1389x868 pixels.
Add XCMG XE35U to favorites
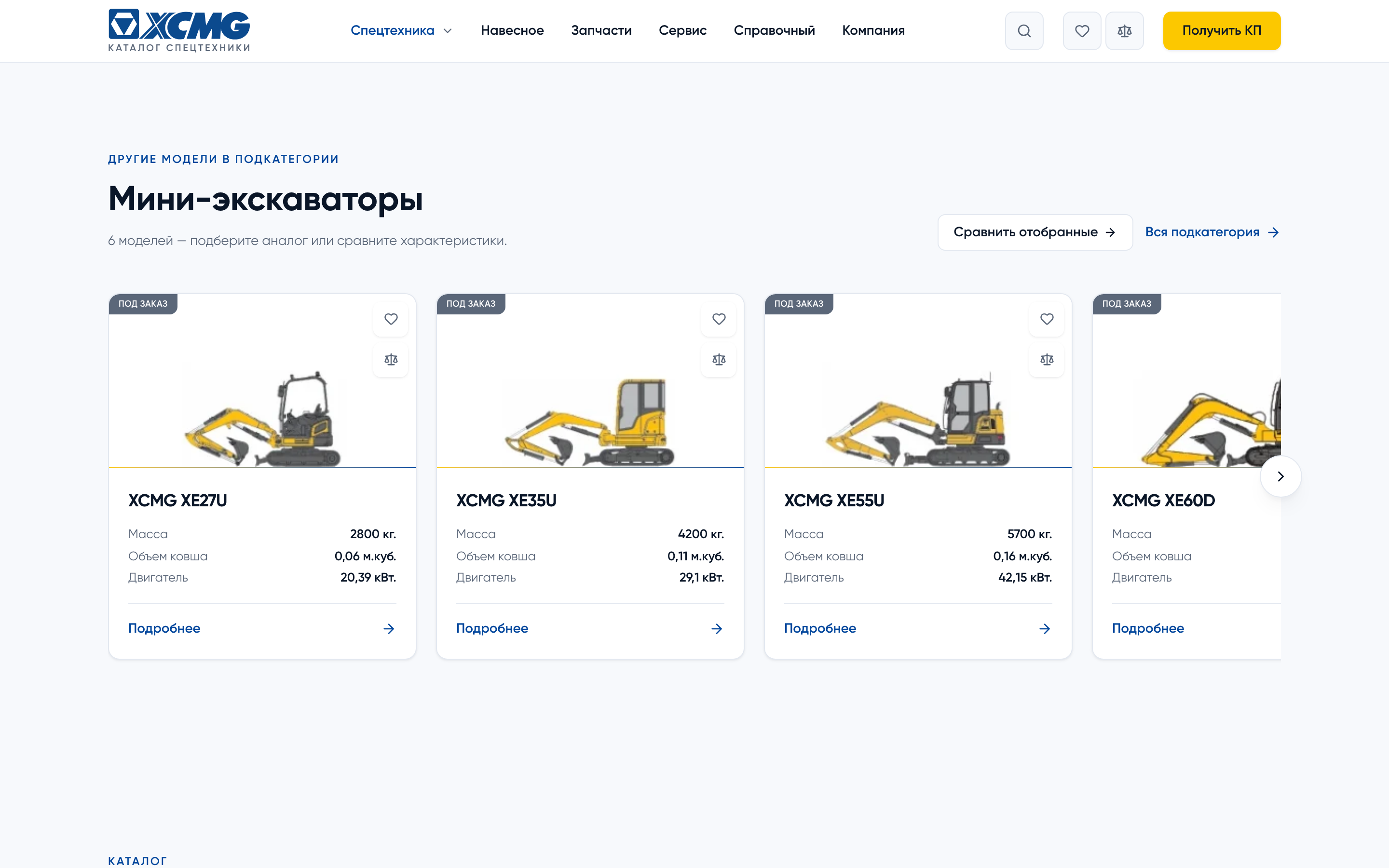pyautogui.click(x=719, y=319)
